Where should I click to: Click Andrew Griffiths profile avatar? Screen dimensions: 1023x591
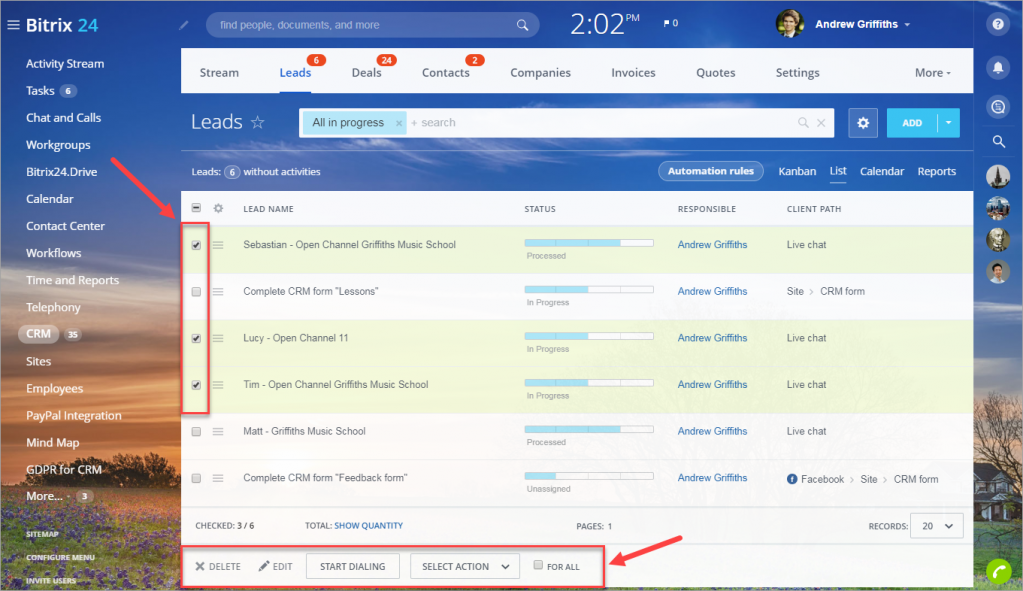(789, 24)
